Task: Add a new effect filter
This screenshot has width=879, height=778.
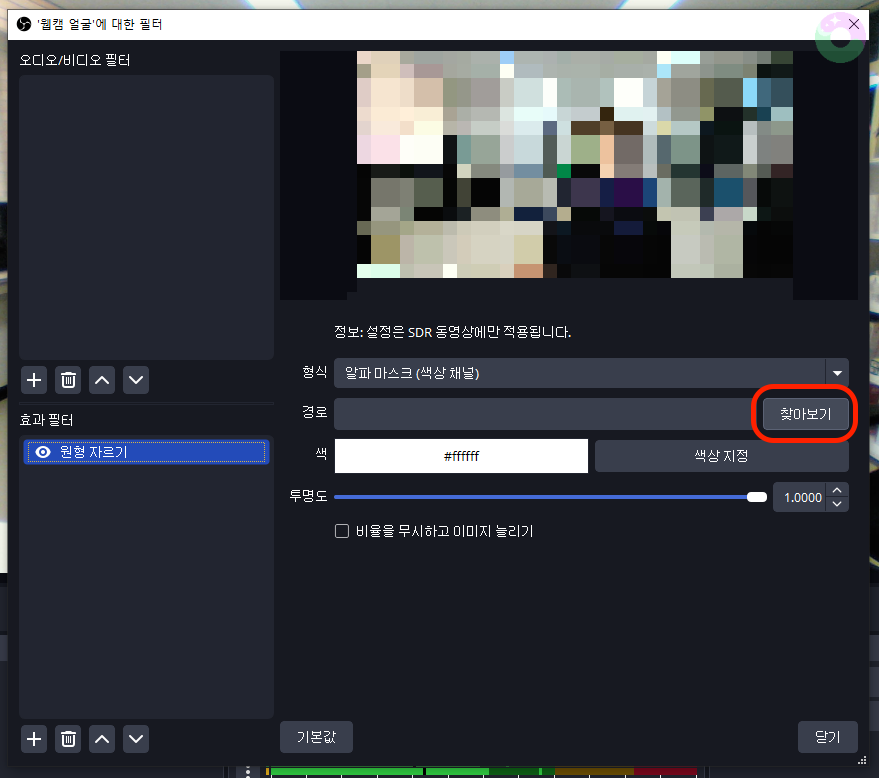Action: tap(34, 739)
